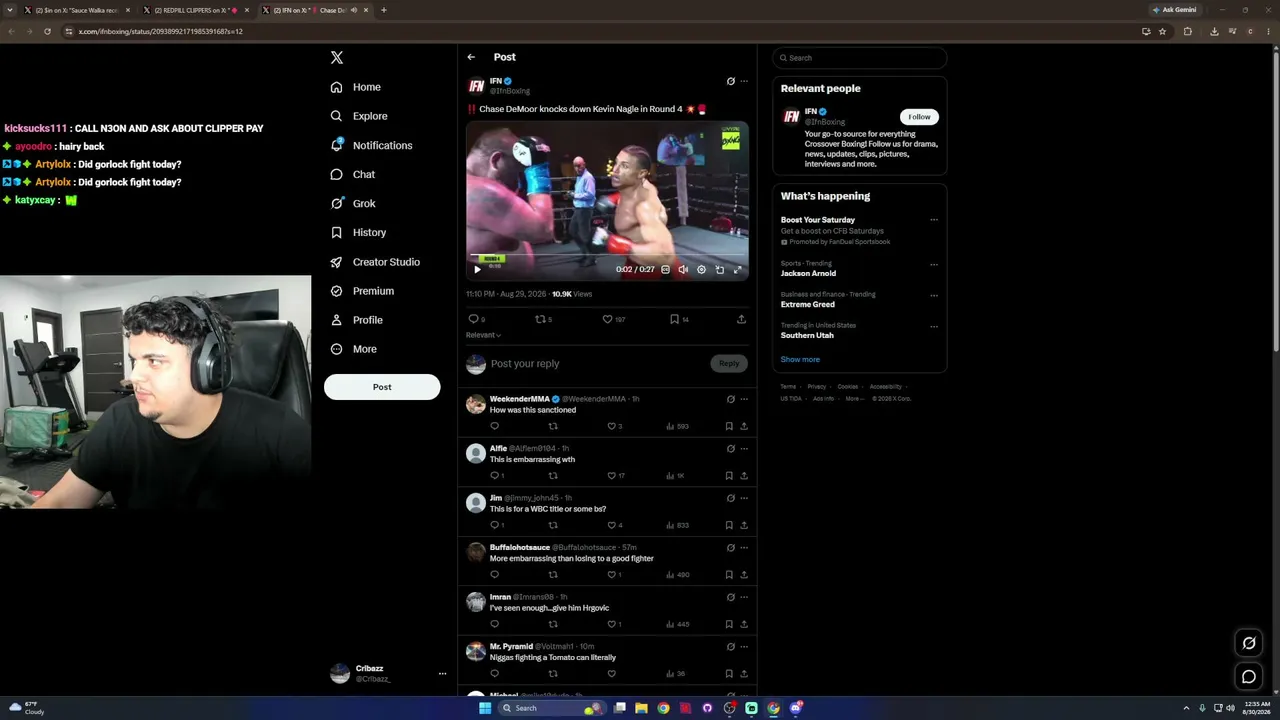
Task: Open Grok from the sidebar
Action: 353,203
